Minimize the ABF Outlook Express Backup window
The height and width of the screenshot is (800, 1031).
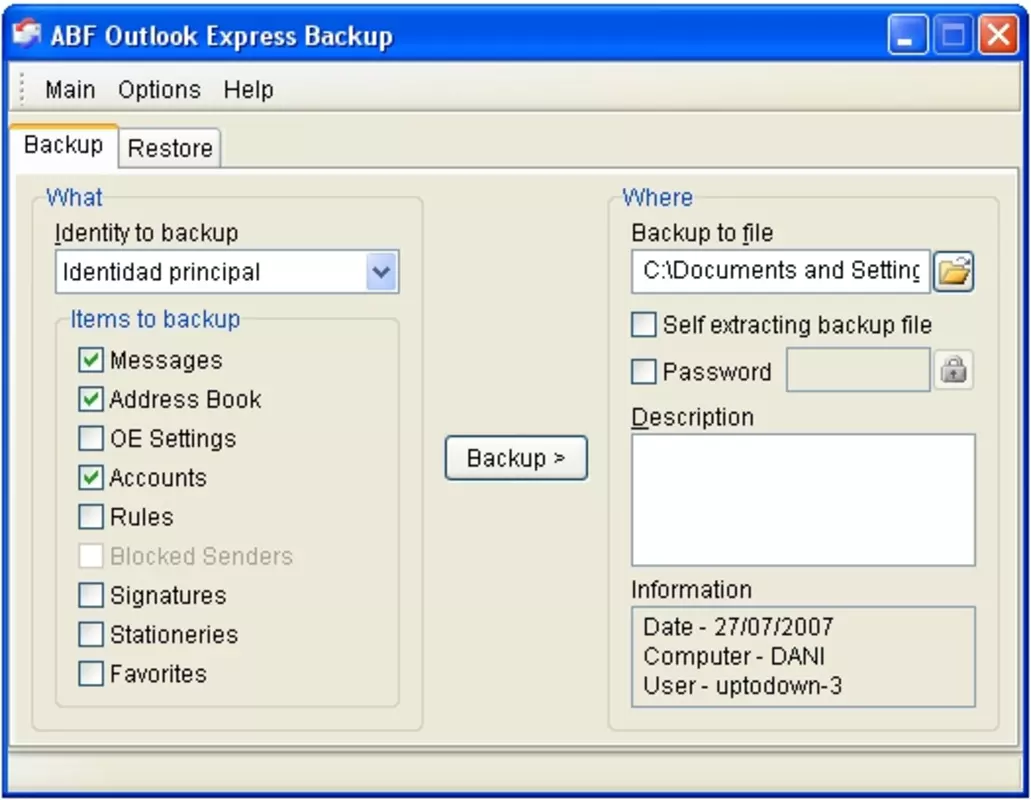click(908, 35)
